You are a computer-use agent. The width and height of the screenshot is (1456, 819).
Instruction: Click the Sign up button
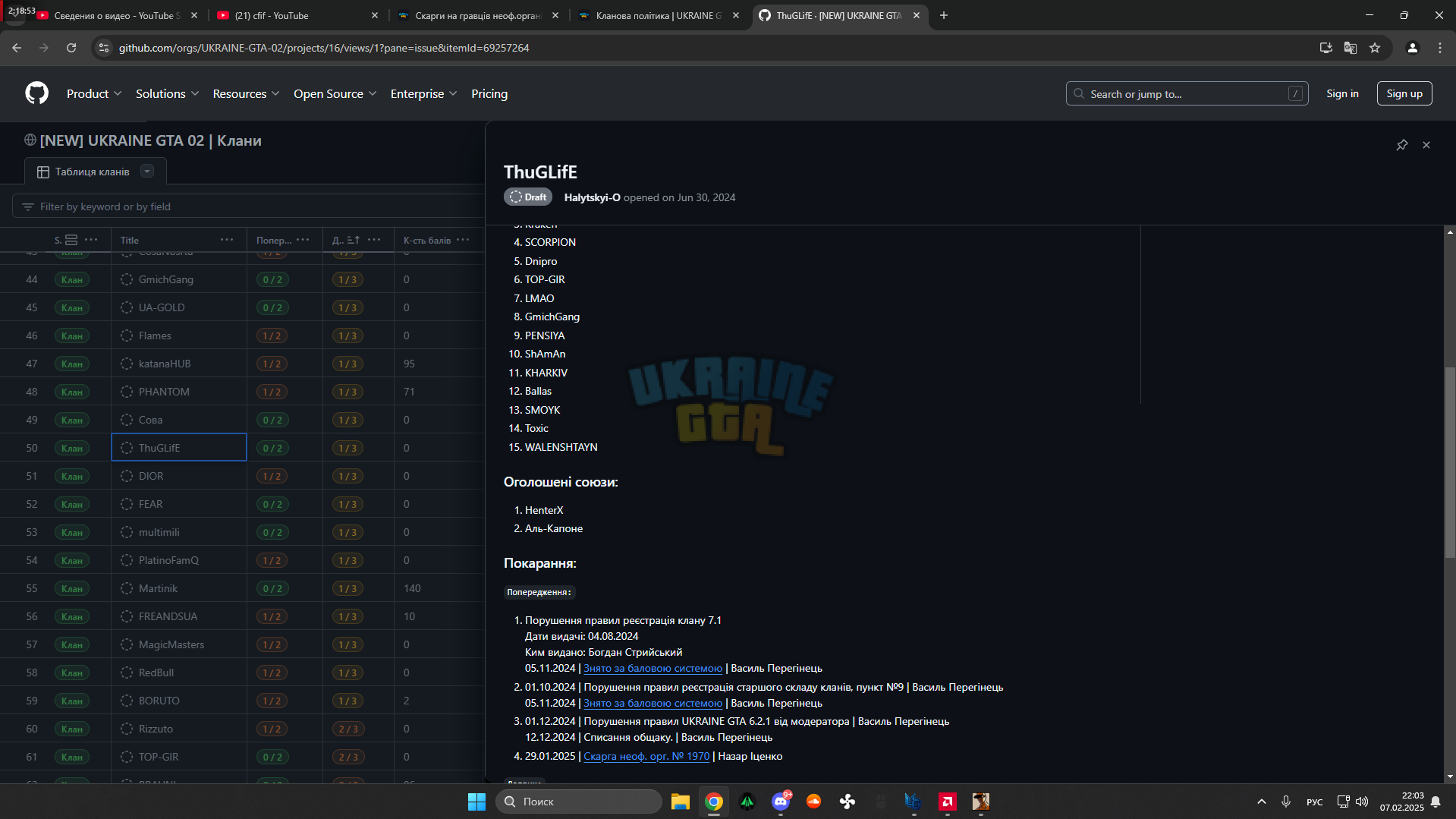(x=1404, y=93)
